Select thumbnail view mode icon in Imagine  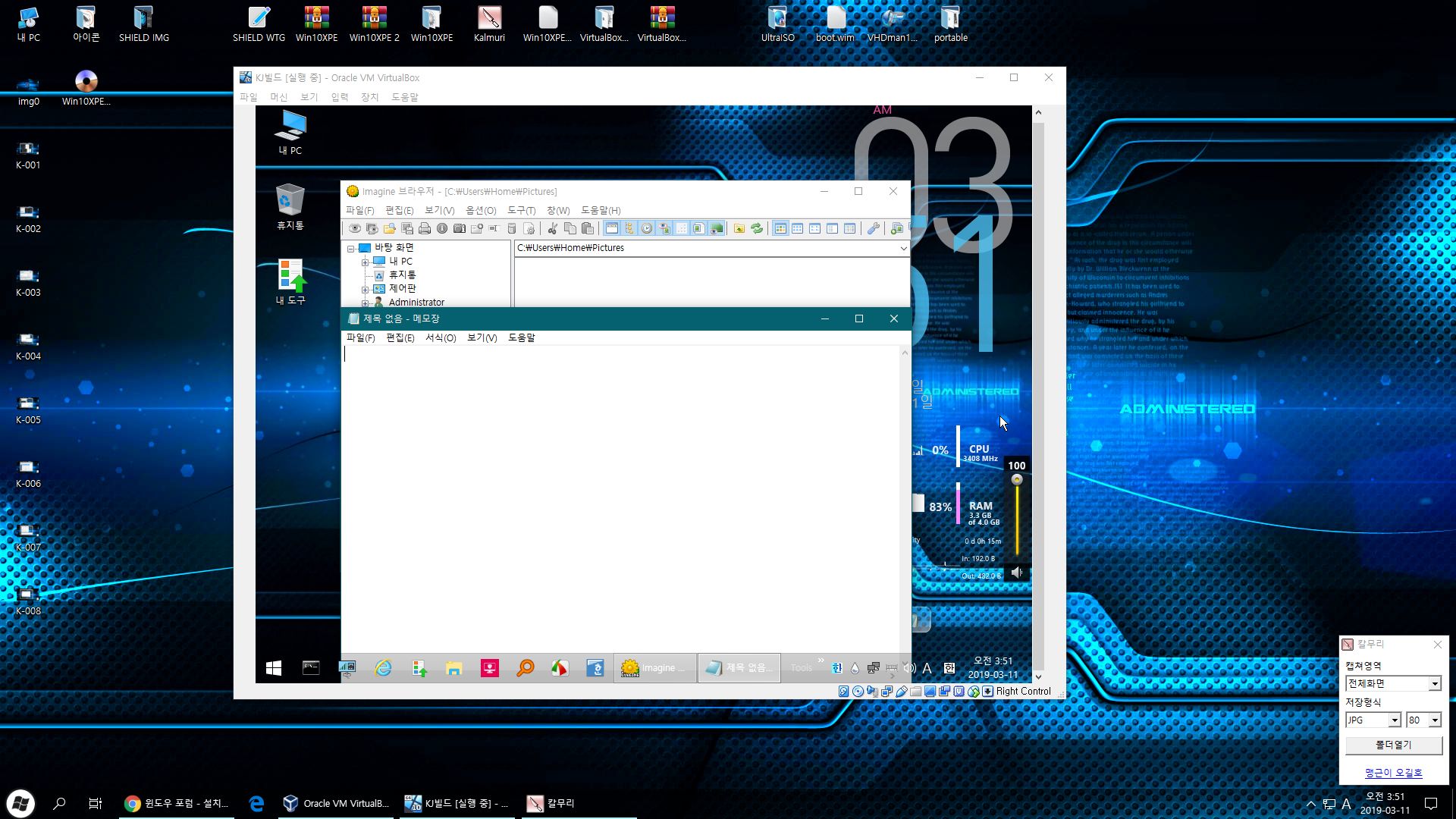[780, 228]
